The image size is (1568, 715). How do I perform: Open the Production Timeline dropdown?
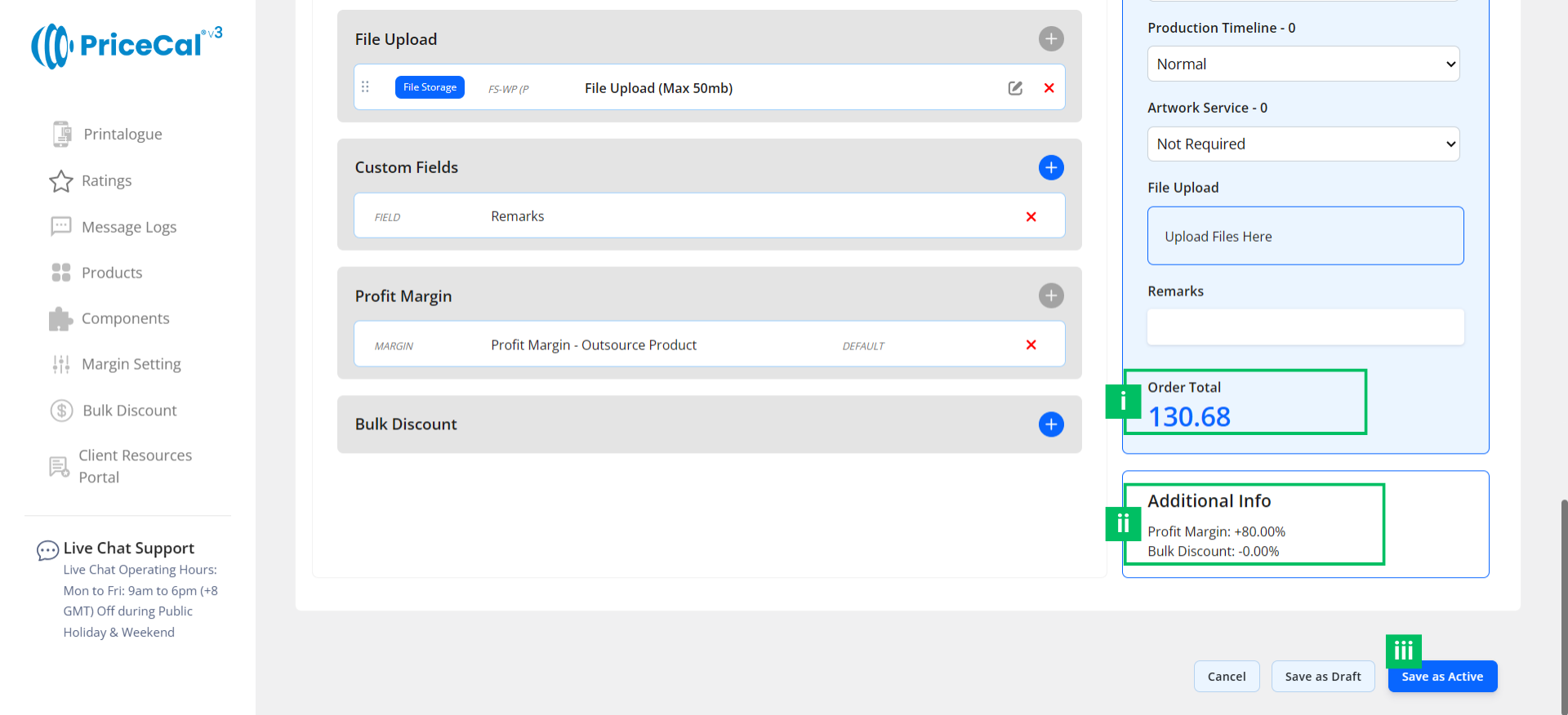pyautogui.click(x=1303, y=64)
